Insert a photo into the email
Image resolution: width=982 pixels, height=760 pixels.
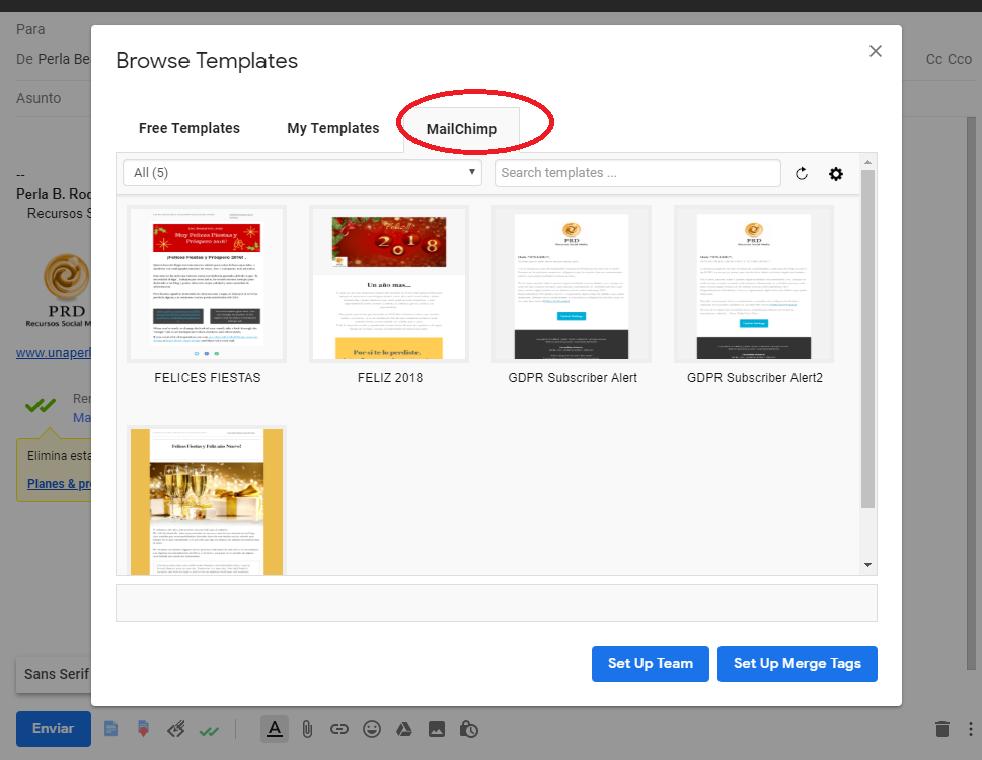(x=436, y=729)
